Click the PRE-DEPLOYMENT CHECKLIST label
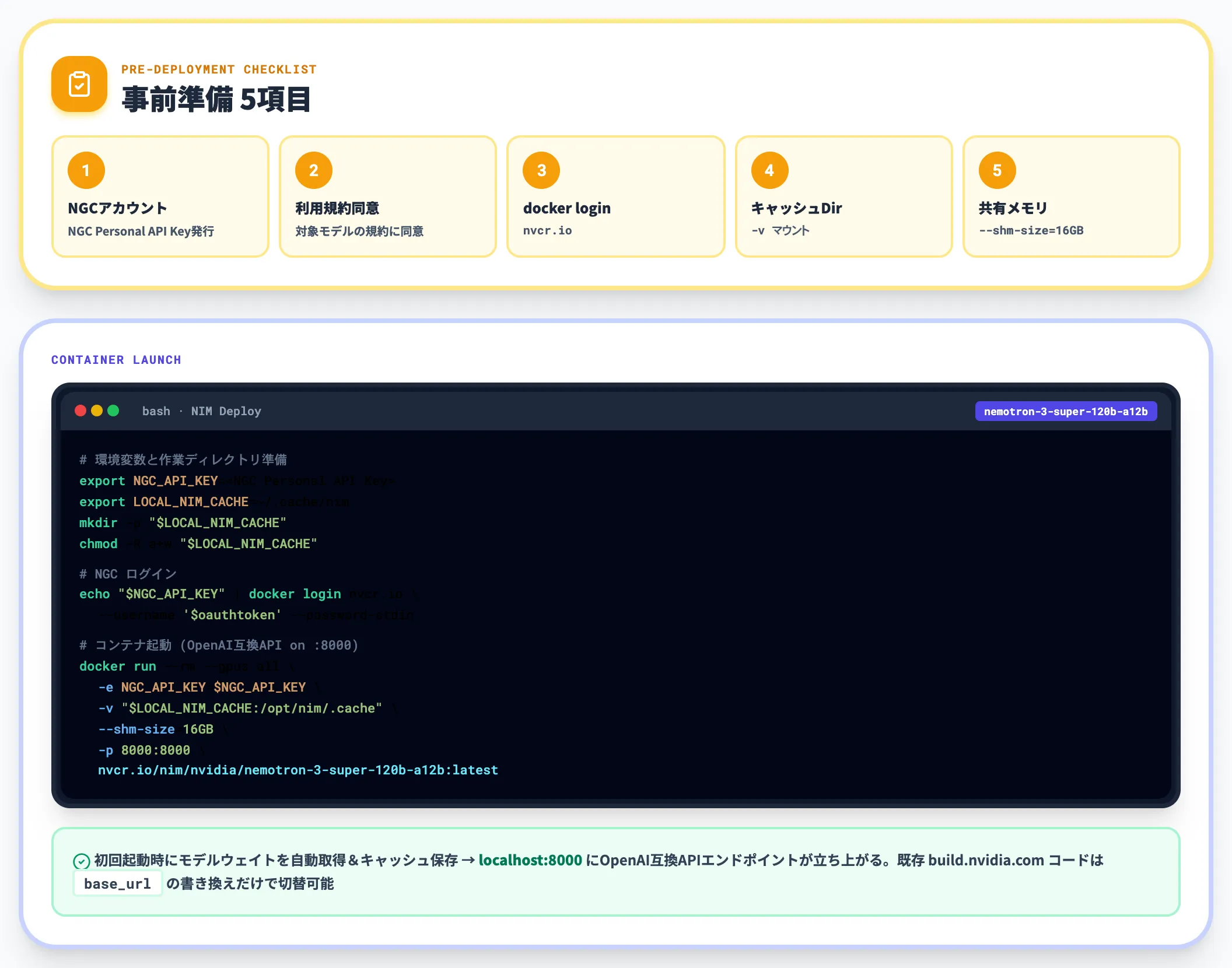This screenshot has height=968, width=1232. [x=219, y=69]
